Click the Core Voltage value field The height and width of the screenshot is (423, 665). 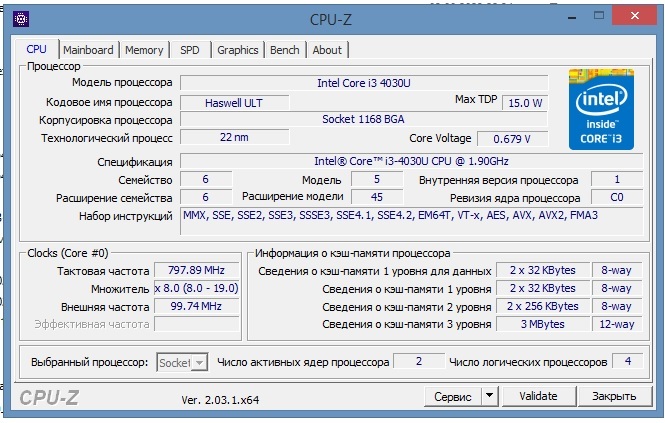[x=512, y=138]
